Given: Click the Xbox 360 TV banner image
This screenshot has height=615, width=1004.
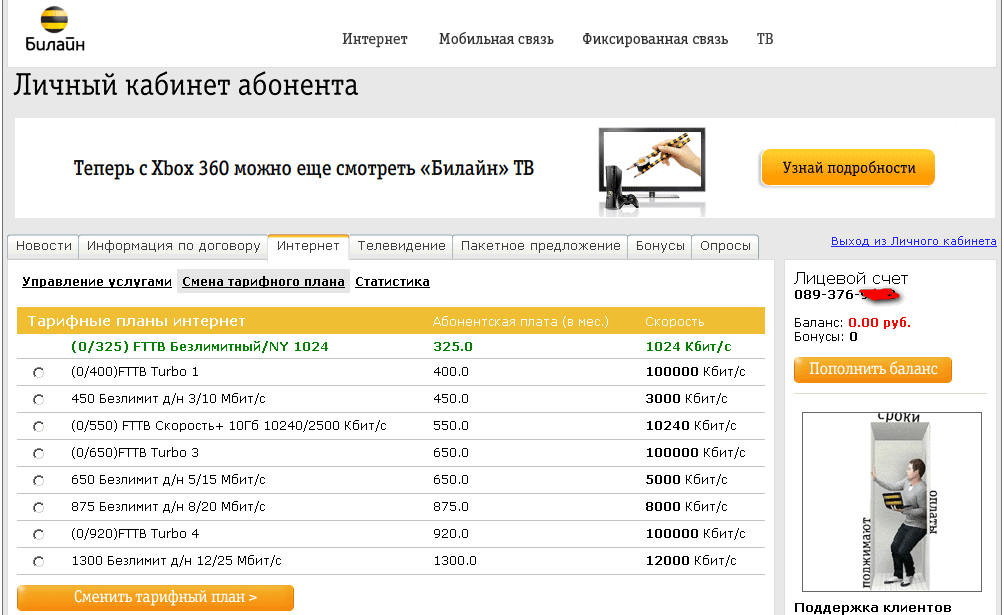Looking at the screenshot, I should tap(651, 169).
